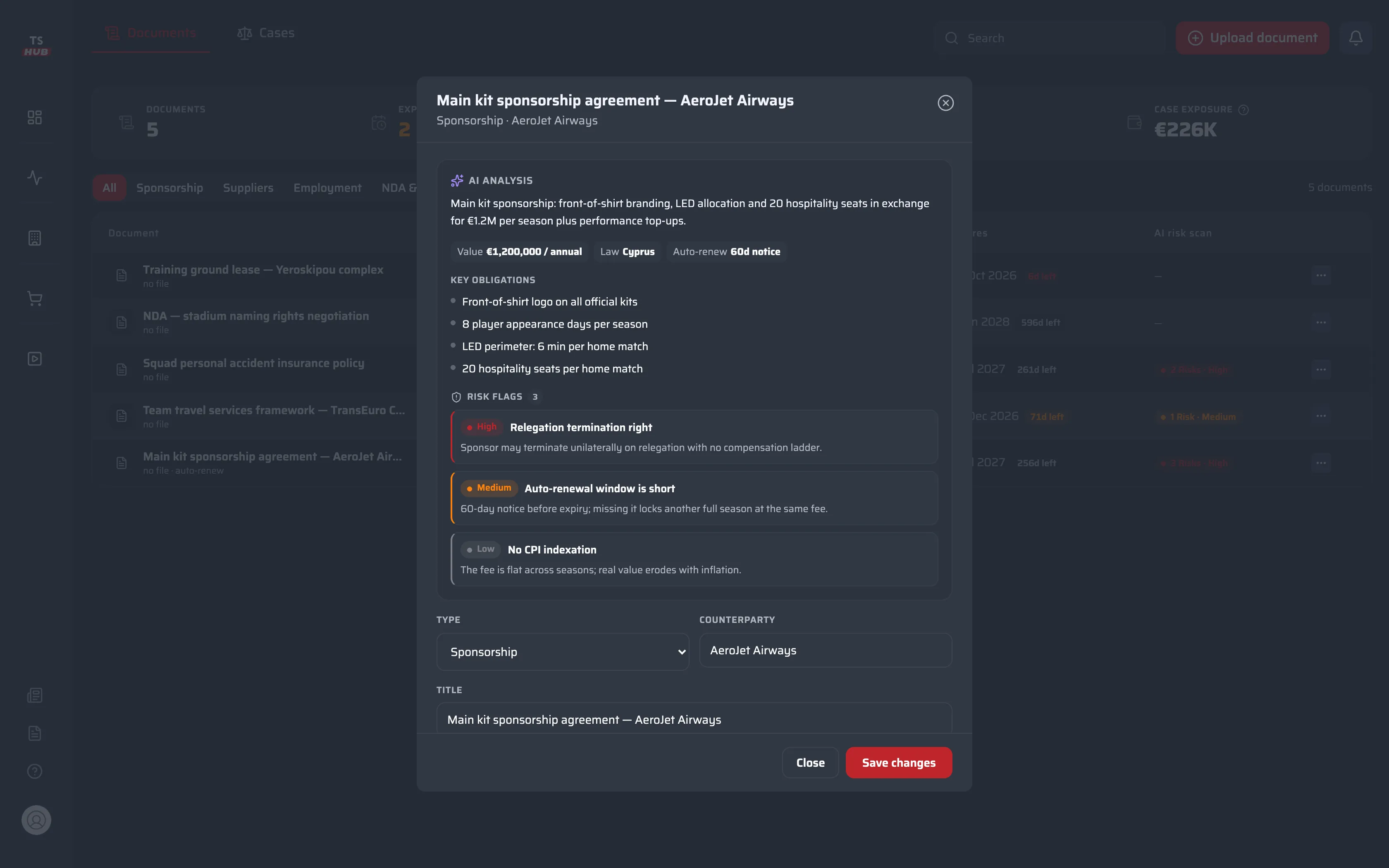The height and width of the screenshot is (868, 1389).
Task: Open the activity pulse icon in sidebar
Action: coord(34,177)
